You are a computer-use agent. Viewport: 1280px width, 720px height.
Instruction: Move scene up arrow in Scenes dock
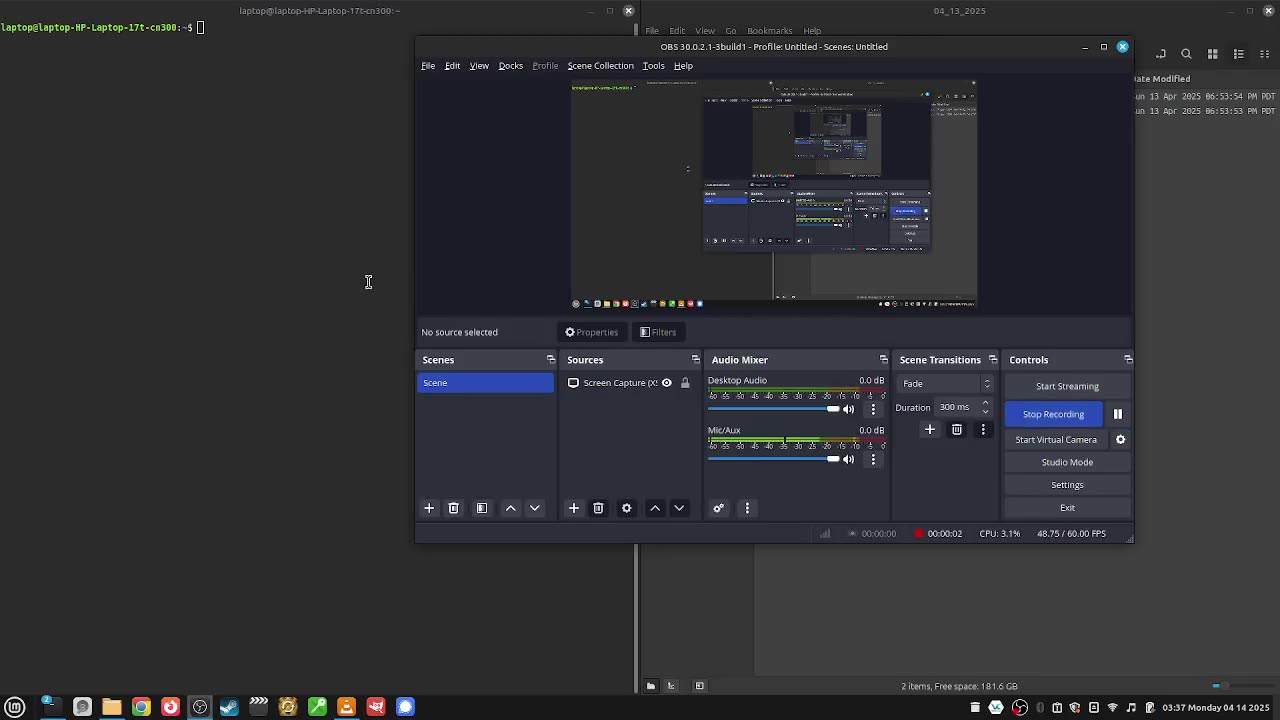(x=510, y=508)
